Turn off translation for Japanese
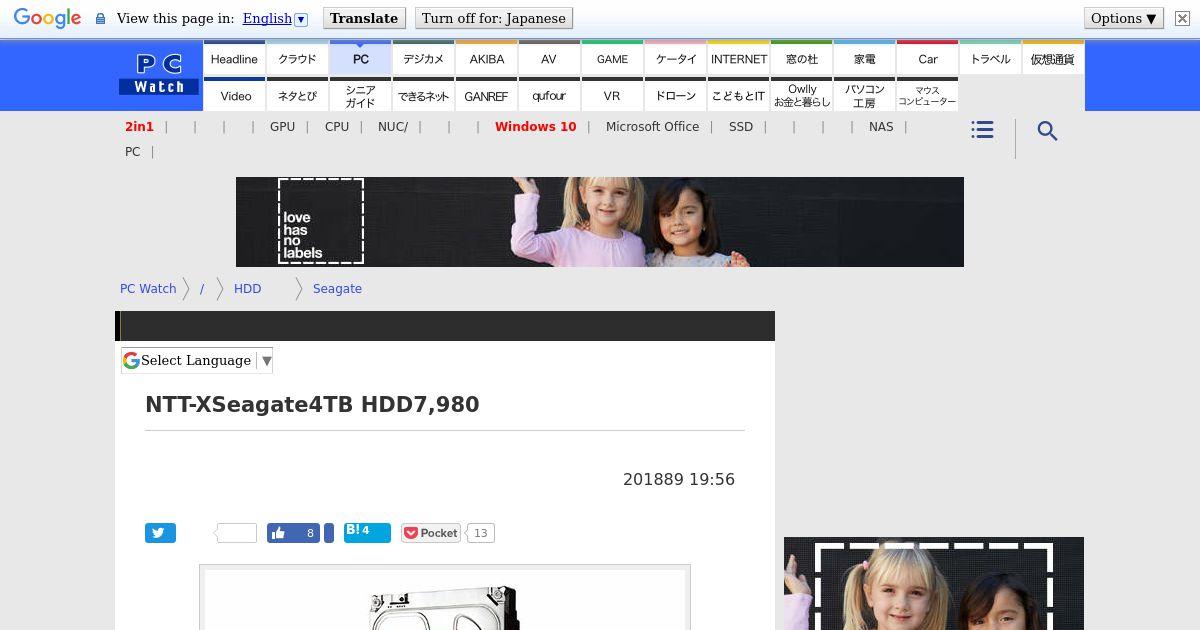Screen dimensions: 1200x630 click(493, 18)
